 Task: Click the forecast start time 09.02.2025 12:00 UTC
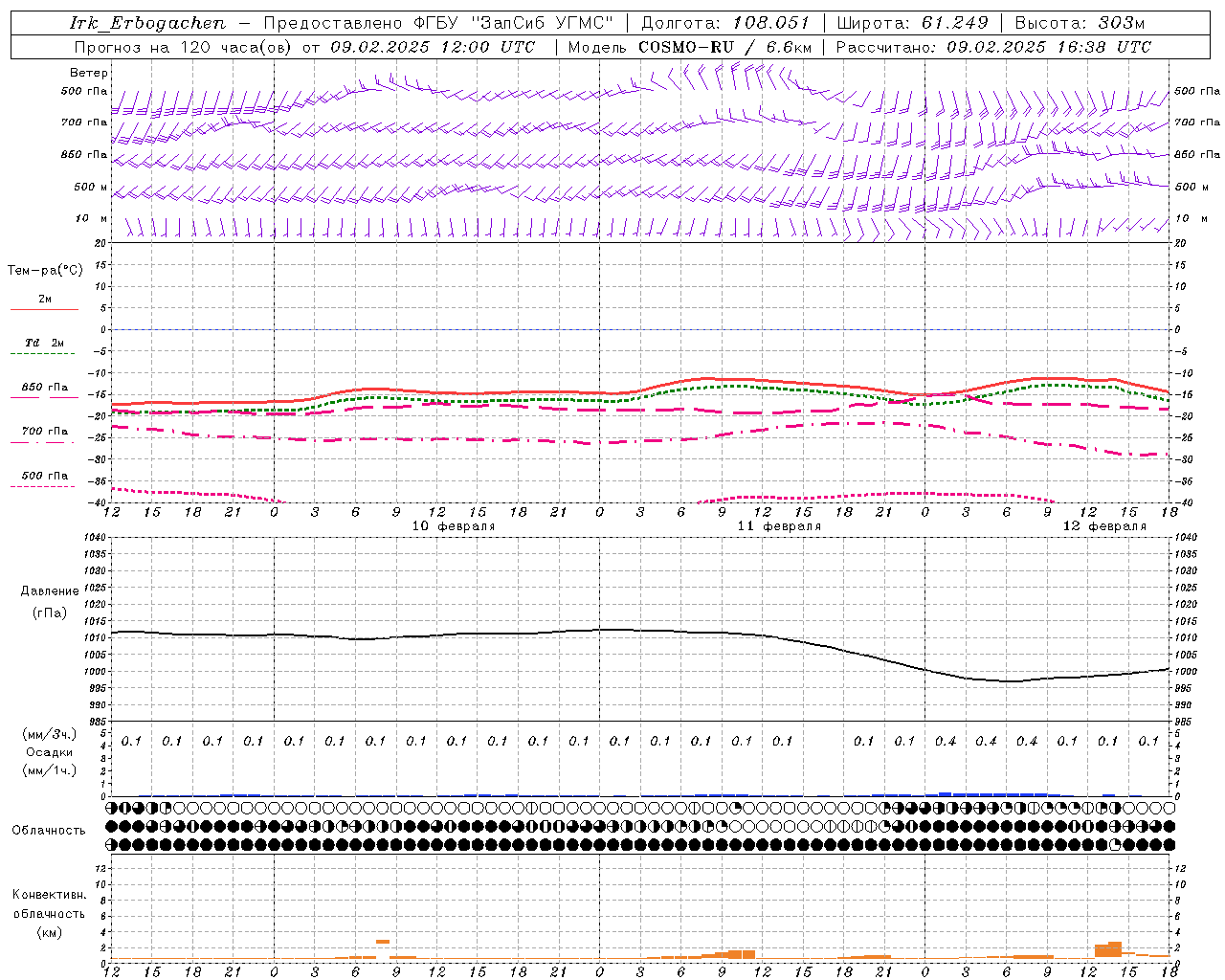tap(433, 47)
